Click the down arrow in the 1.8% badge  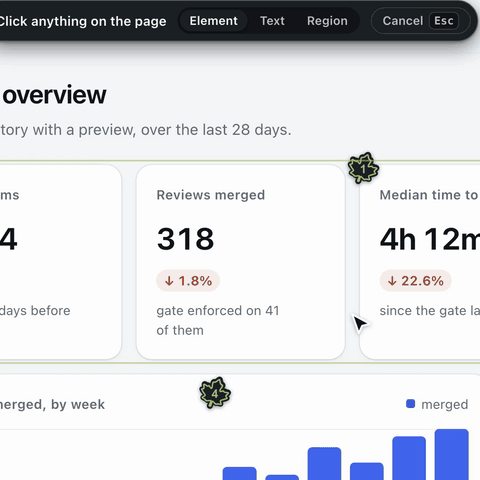(169, 281)
